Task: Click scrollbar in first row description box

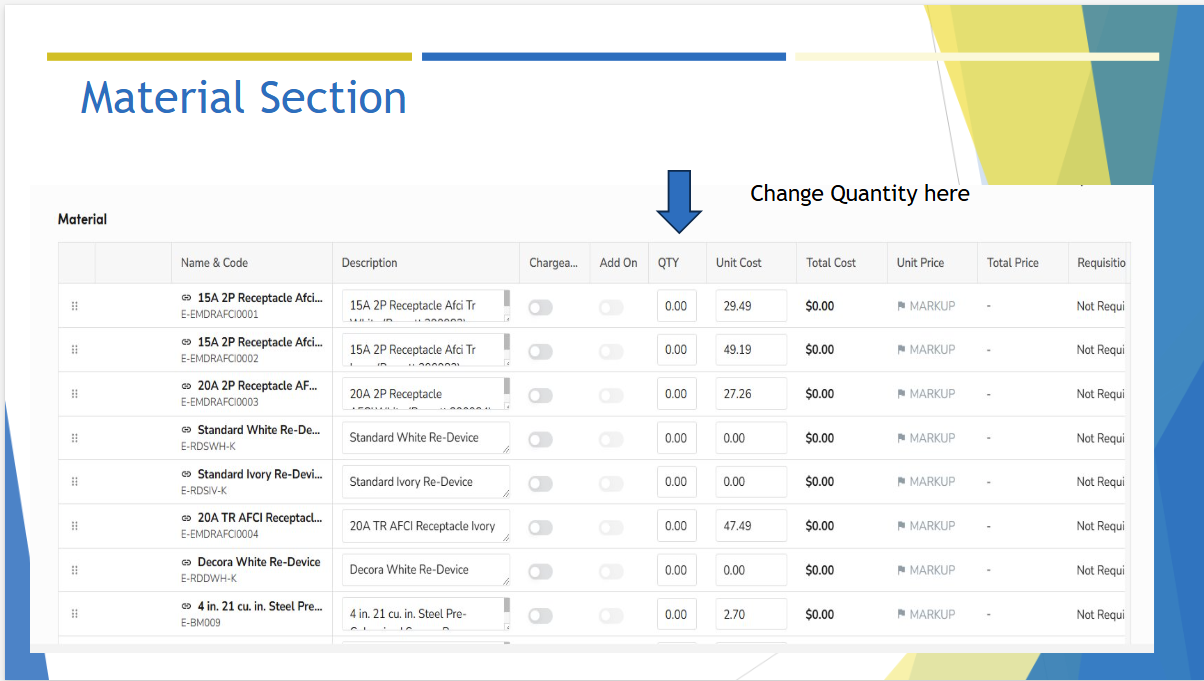Action: 506,300
